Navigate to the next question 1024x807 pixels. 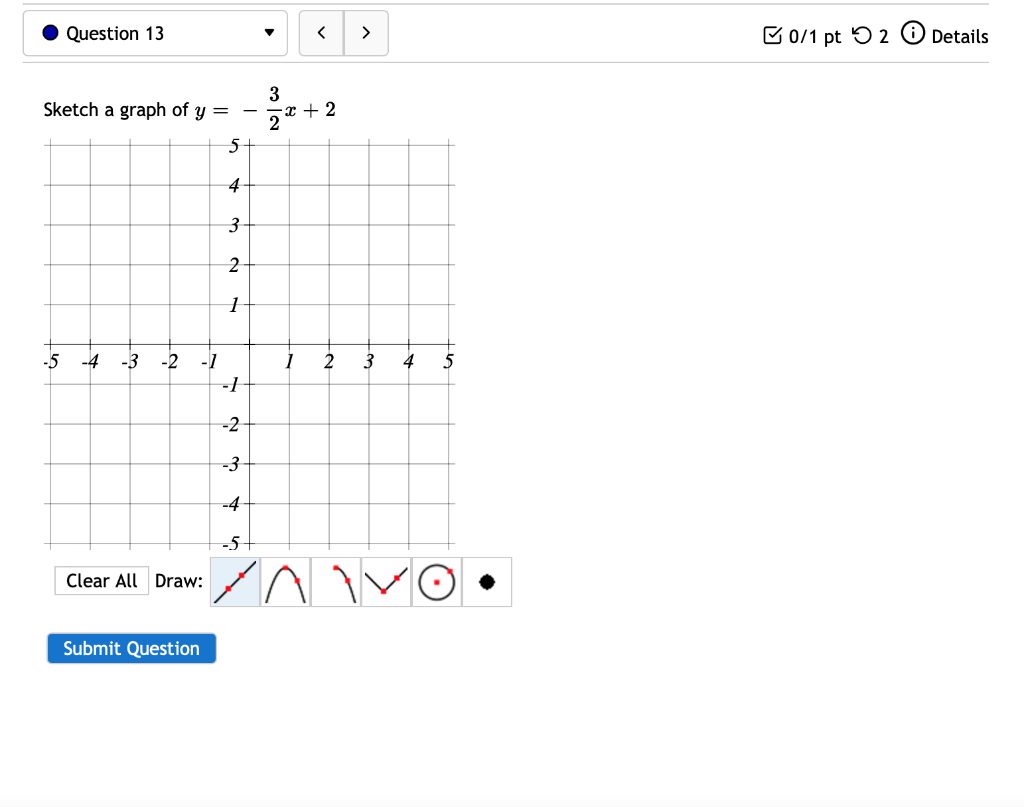coord(366,32)
